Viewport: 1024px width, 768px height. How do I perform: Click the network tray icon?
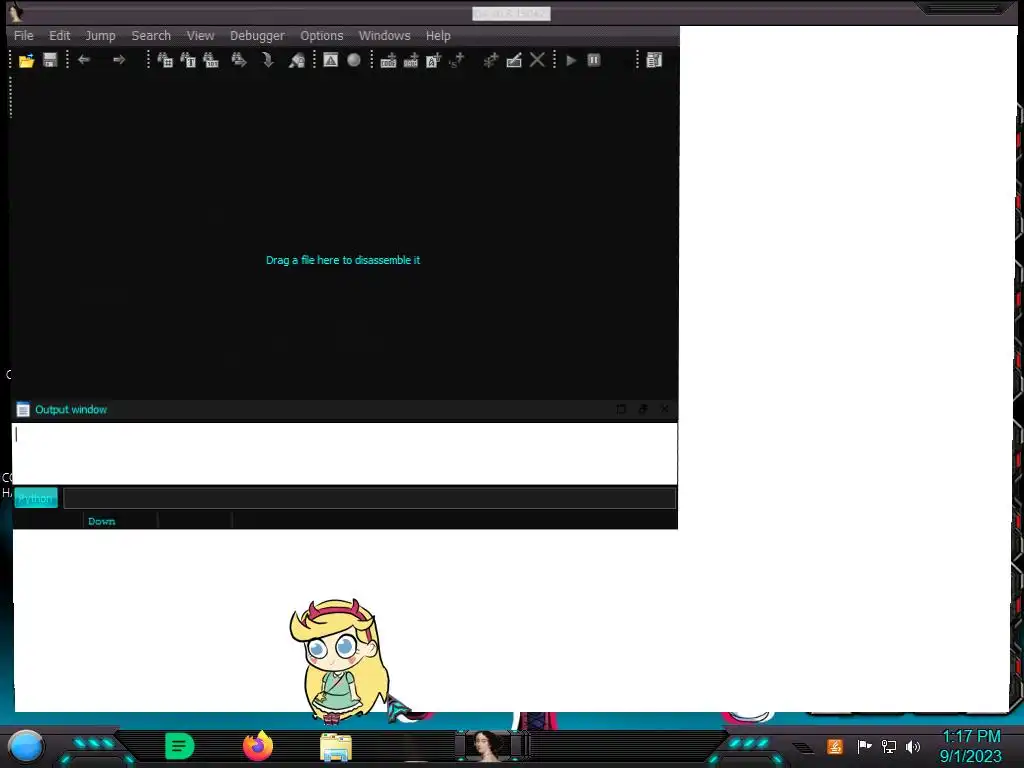click(889, 746)
